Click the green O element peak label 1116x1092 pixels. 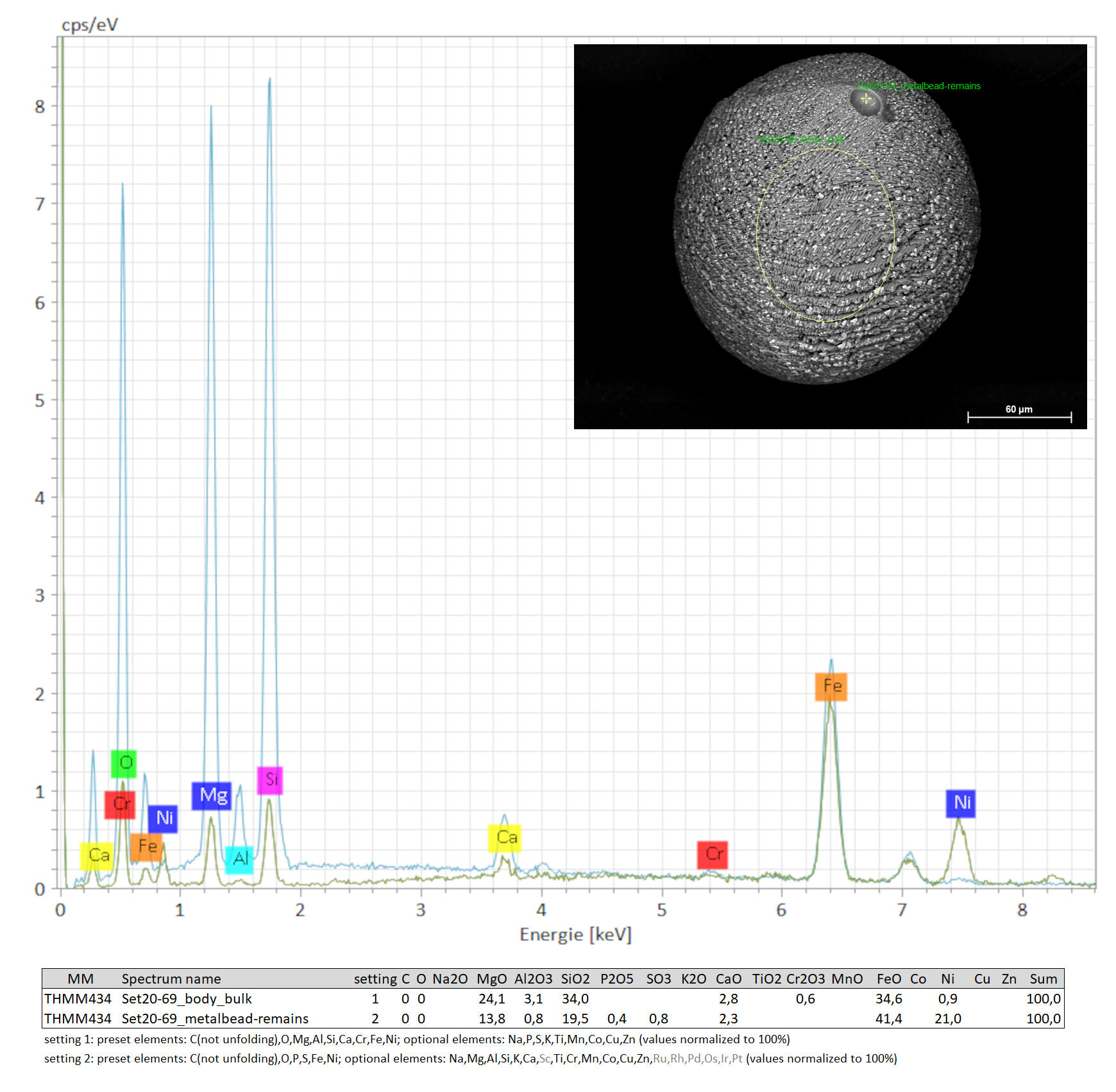[x=124, y=763]
